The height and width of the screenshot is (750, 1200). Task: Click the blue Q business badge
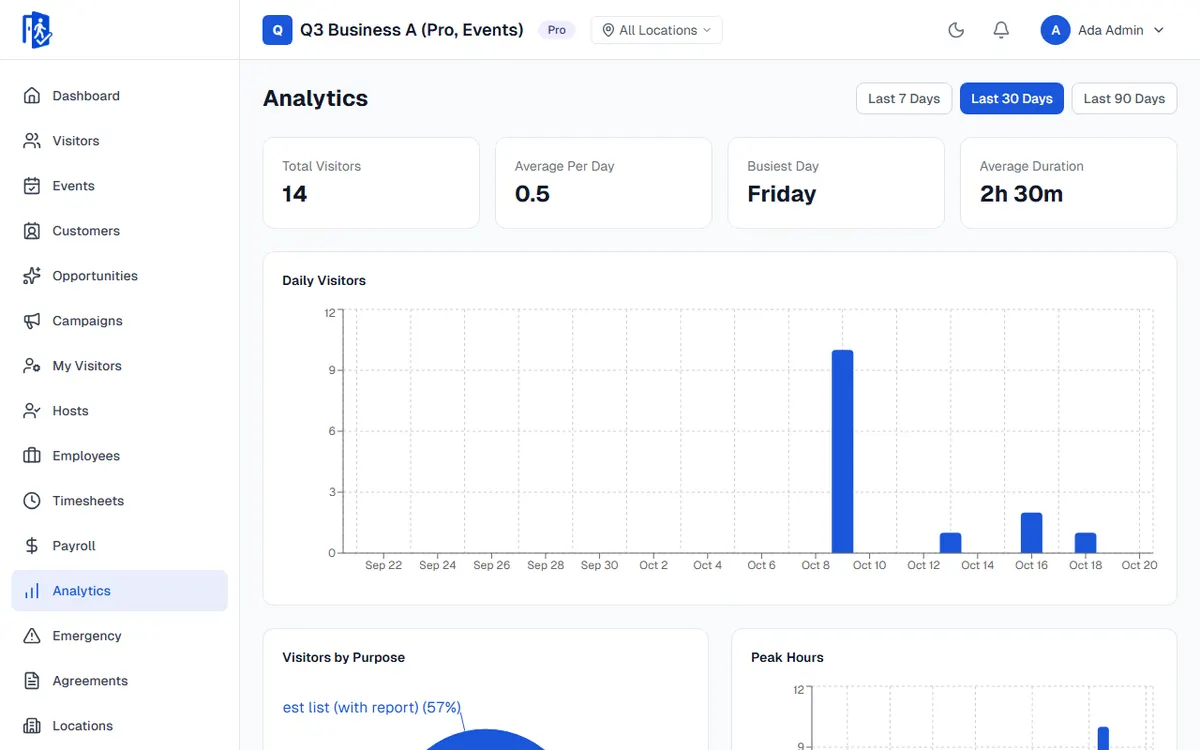277,30
